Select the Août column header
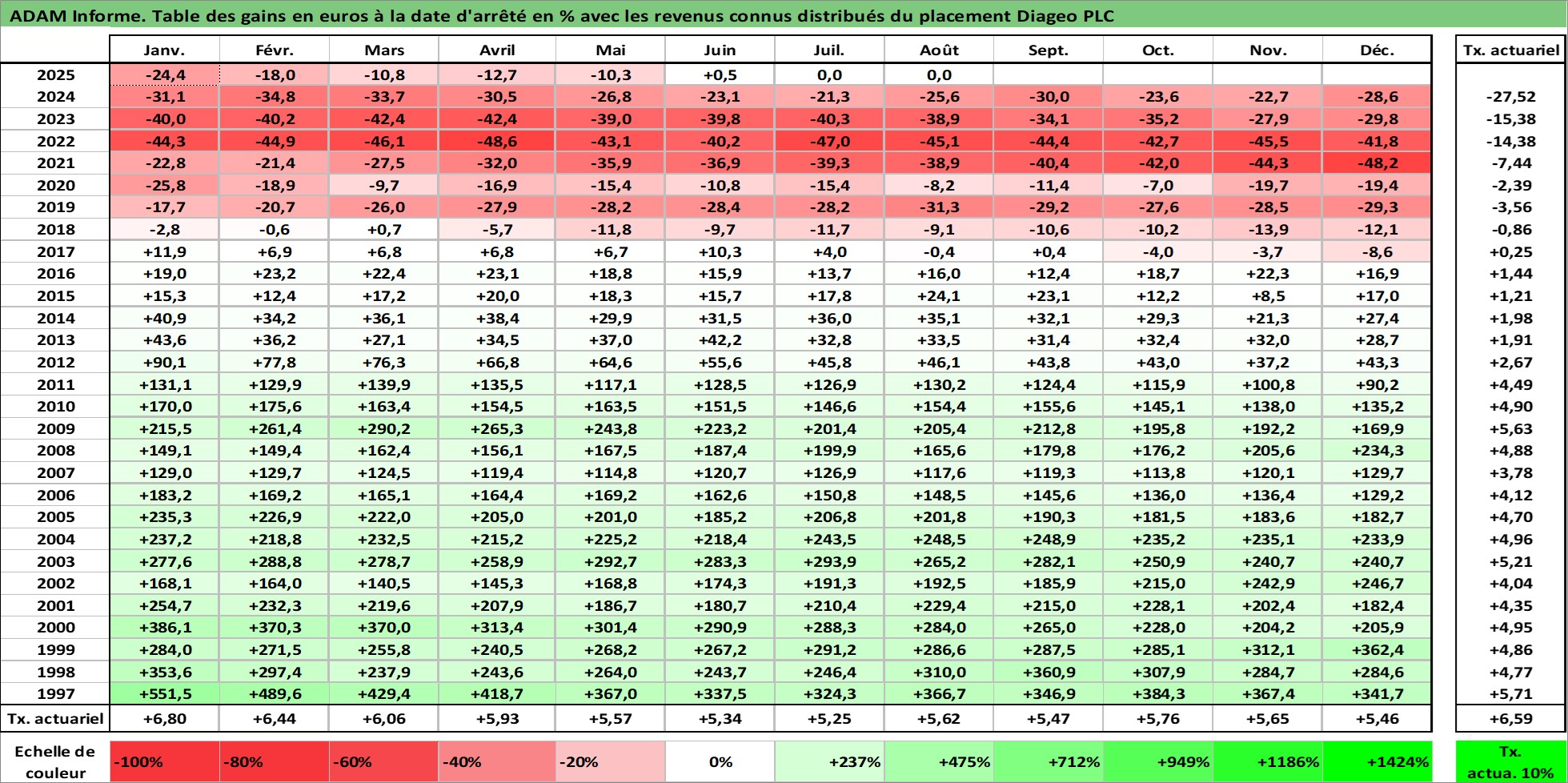Image resolution: width=1568 pixels, height=783 pixels. (939, 50)
